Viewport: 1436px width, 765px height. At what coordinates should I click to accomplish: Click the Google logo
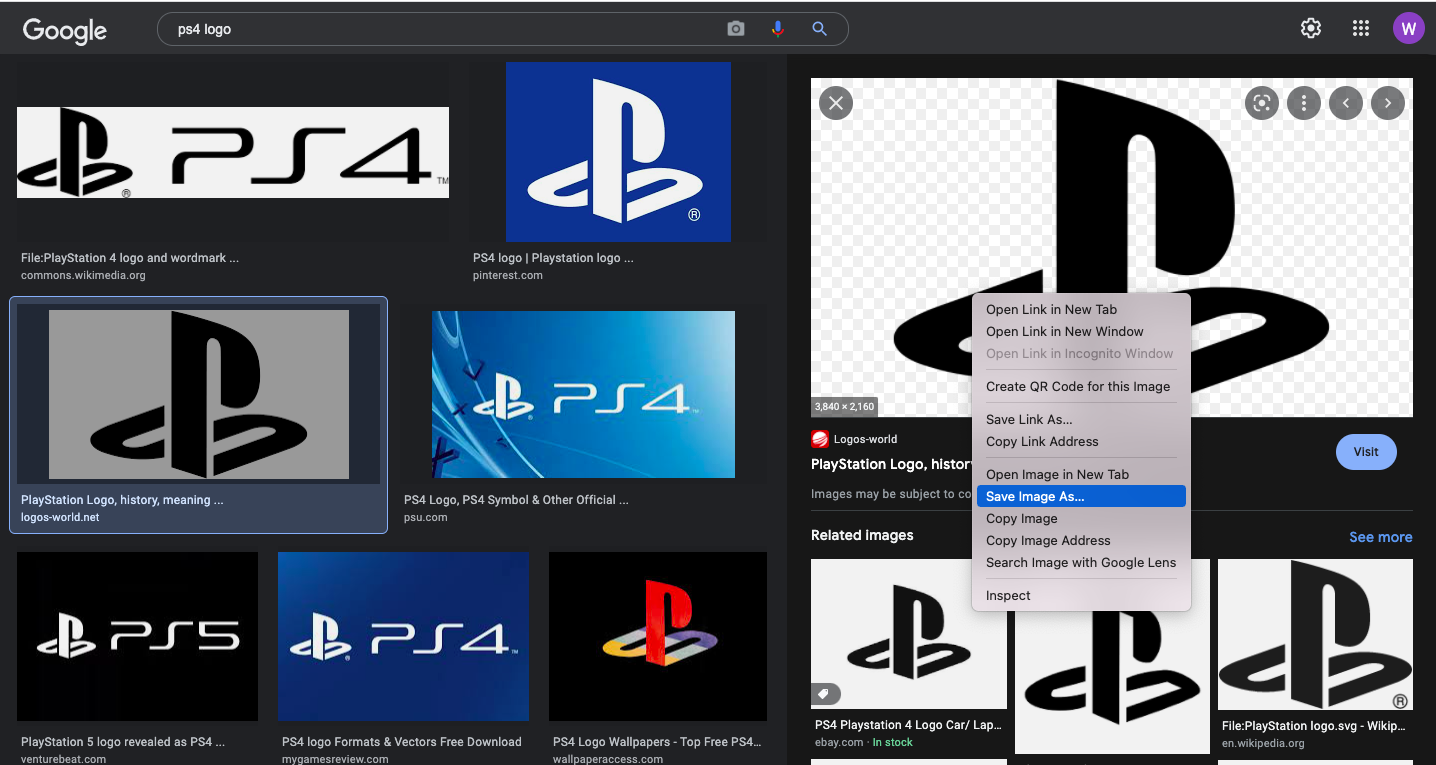[x=65, y=30]
